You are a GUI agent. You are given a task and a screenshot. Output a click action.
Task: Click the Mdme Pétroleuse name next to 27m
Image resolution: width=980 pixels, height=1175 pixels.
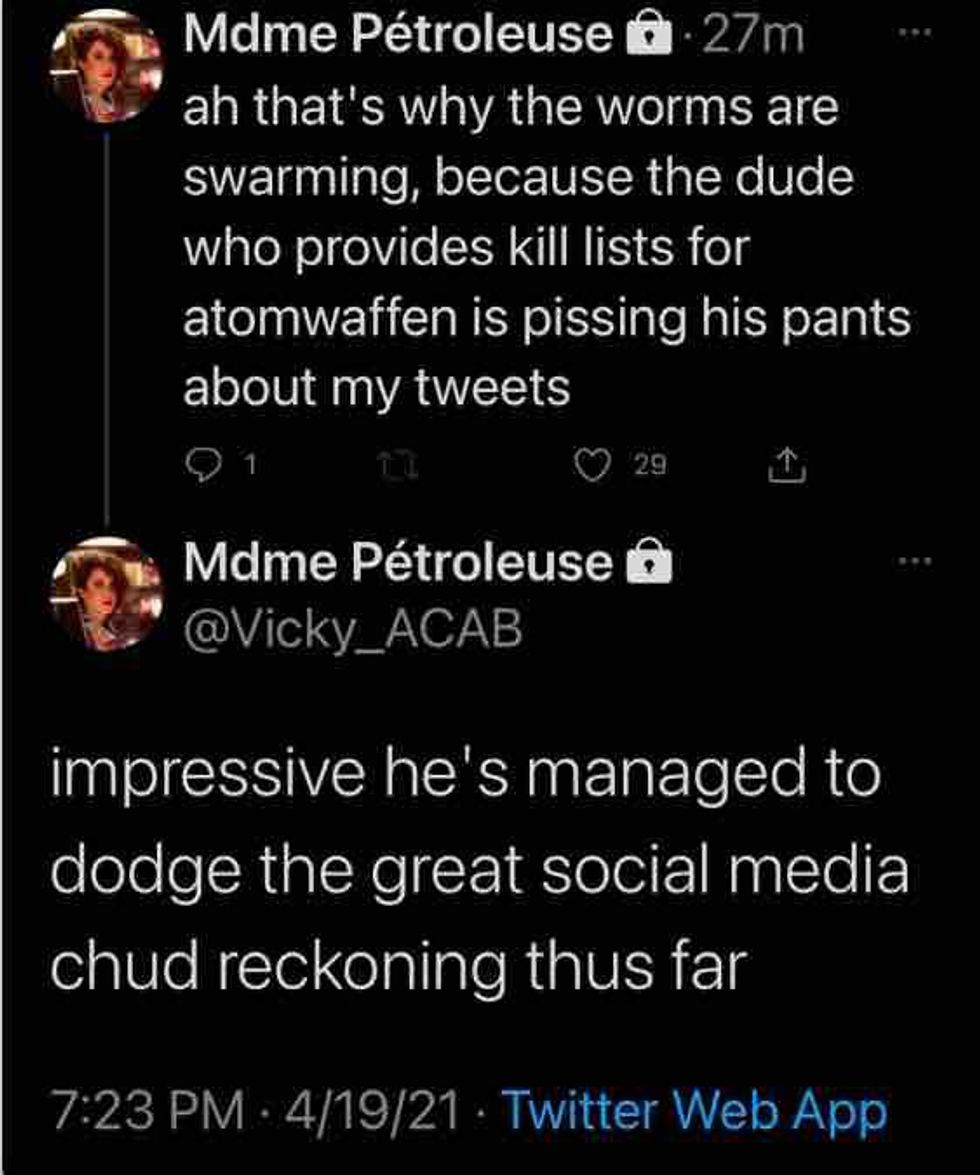398,37
